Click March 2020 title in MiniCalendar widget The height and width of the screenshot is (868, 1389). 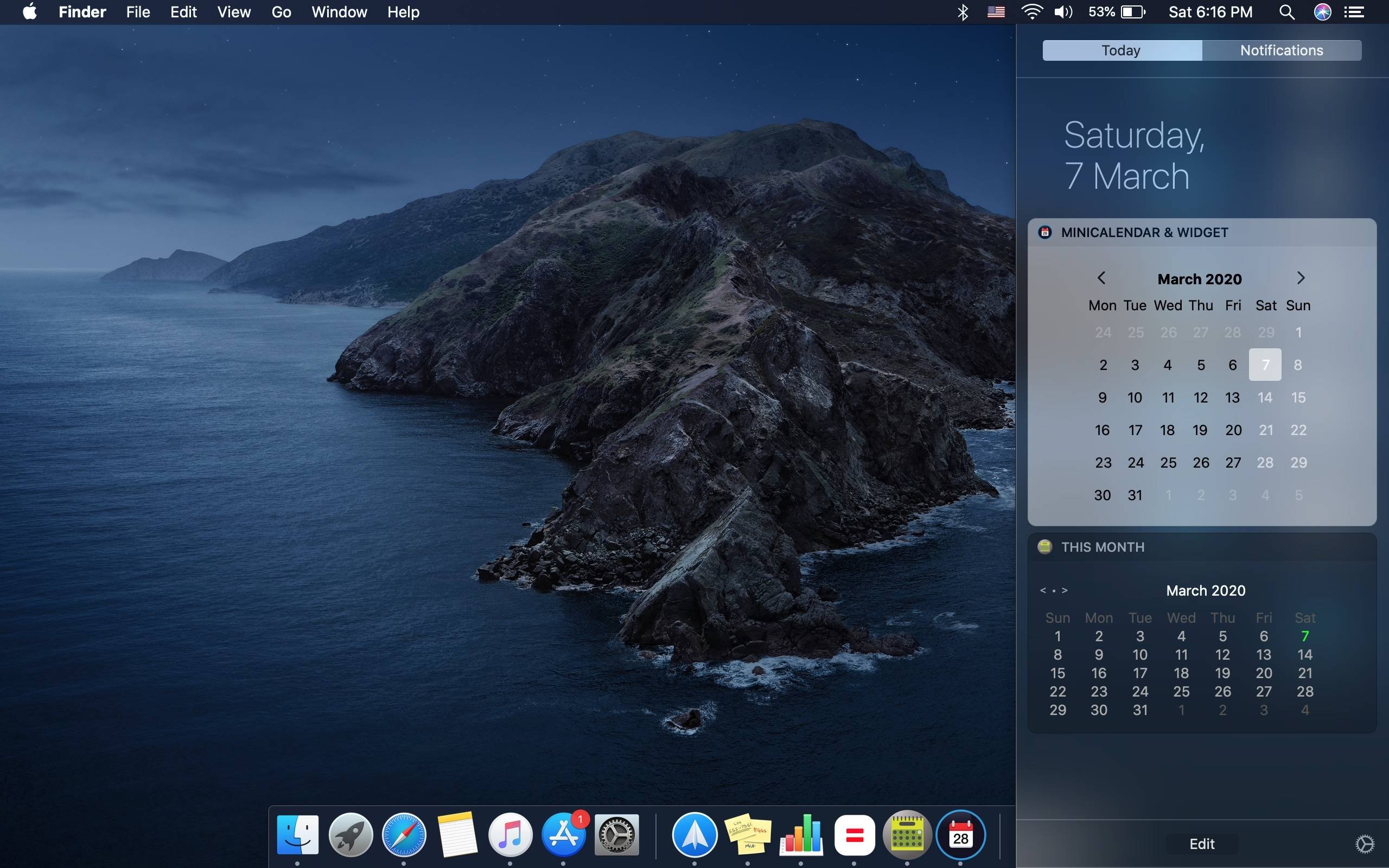1200,279
